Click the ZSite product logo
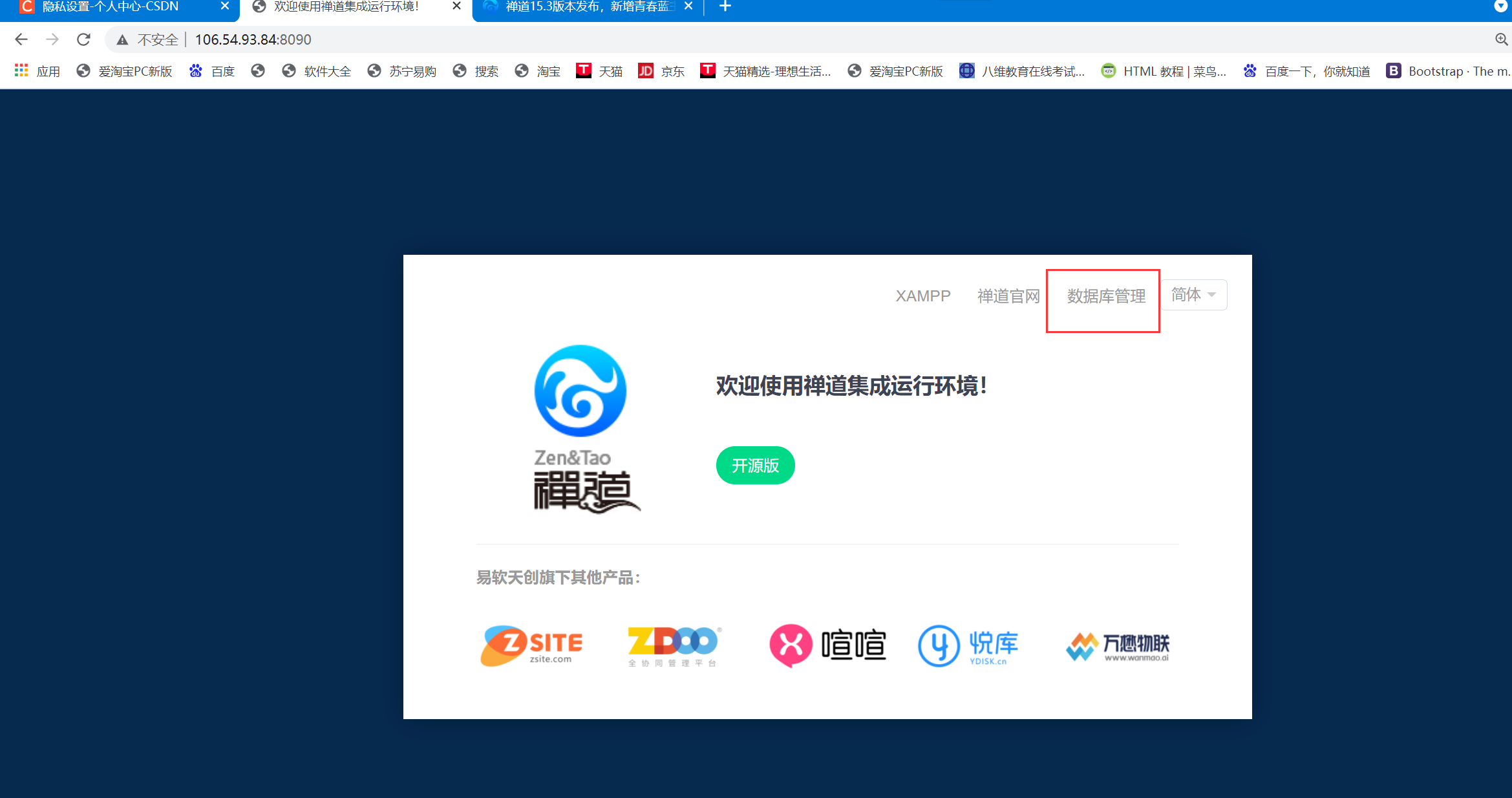This screenshot has height=798, width=1512. coord(531,645)
